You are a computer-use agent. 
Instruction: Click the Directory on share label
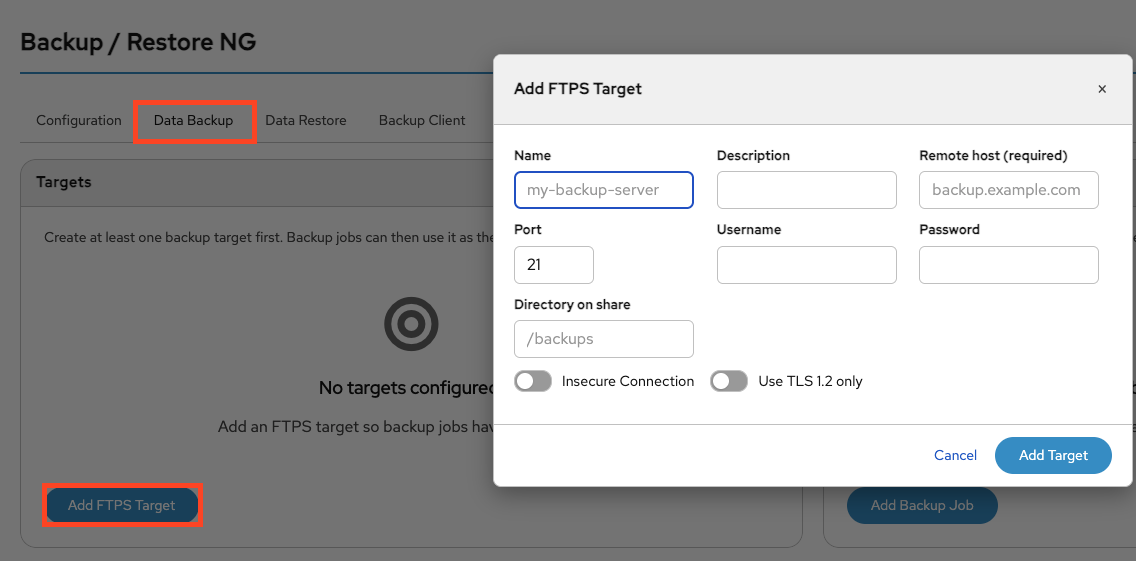(x=572, y=304)
